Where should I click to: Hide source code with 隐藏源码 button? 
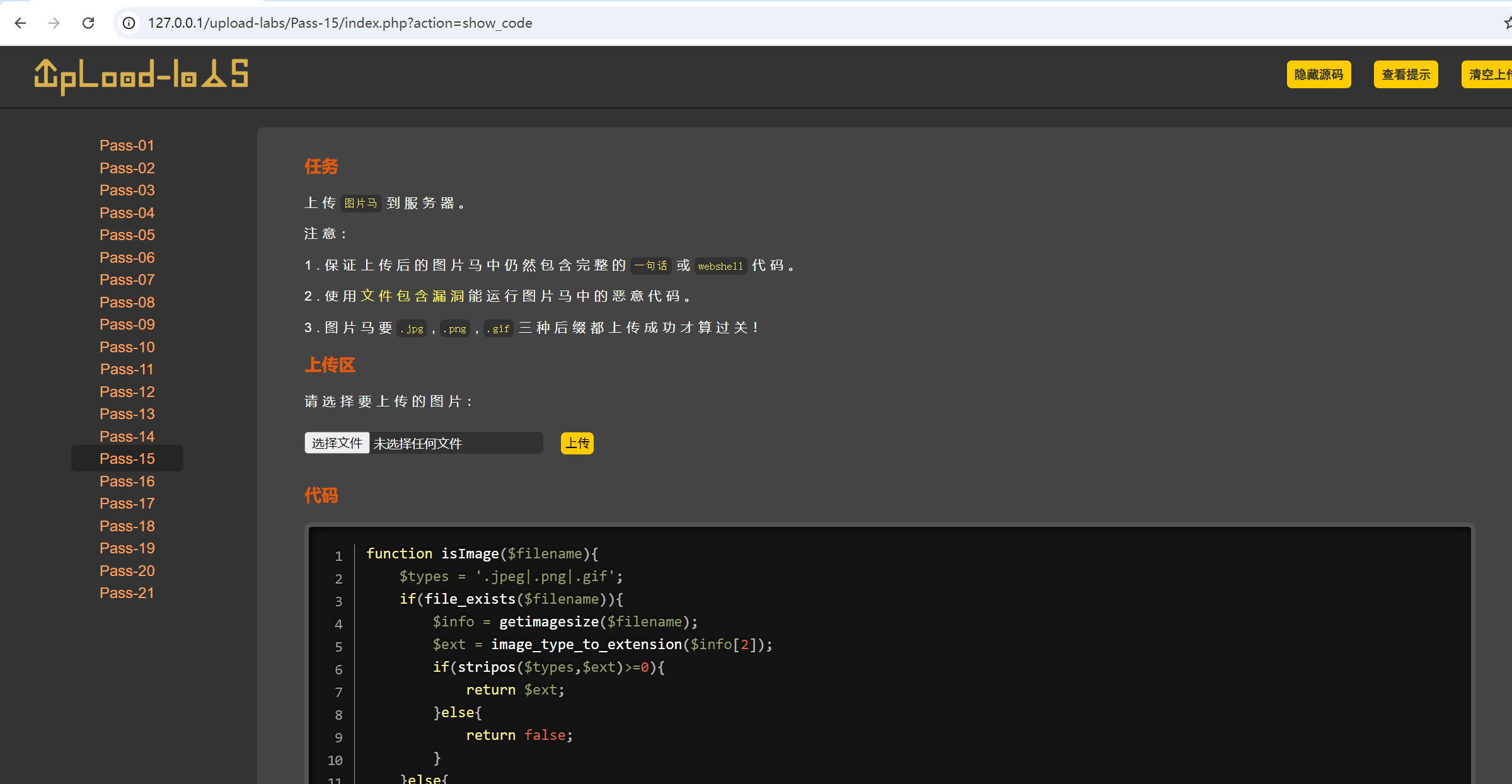point(1318,74)
